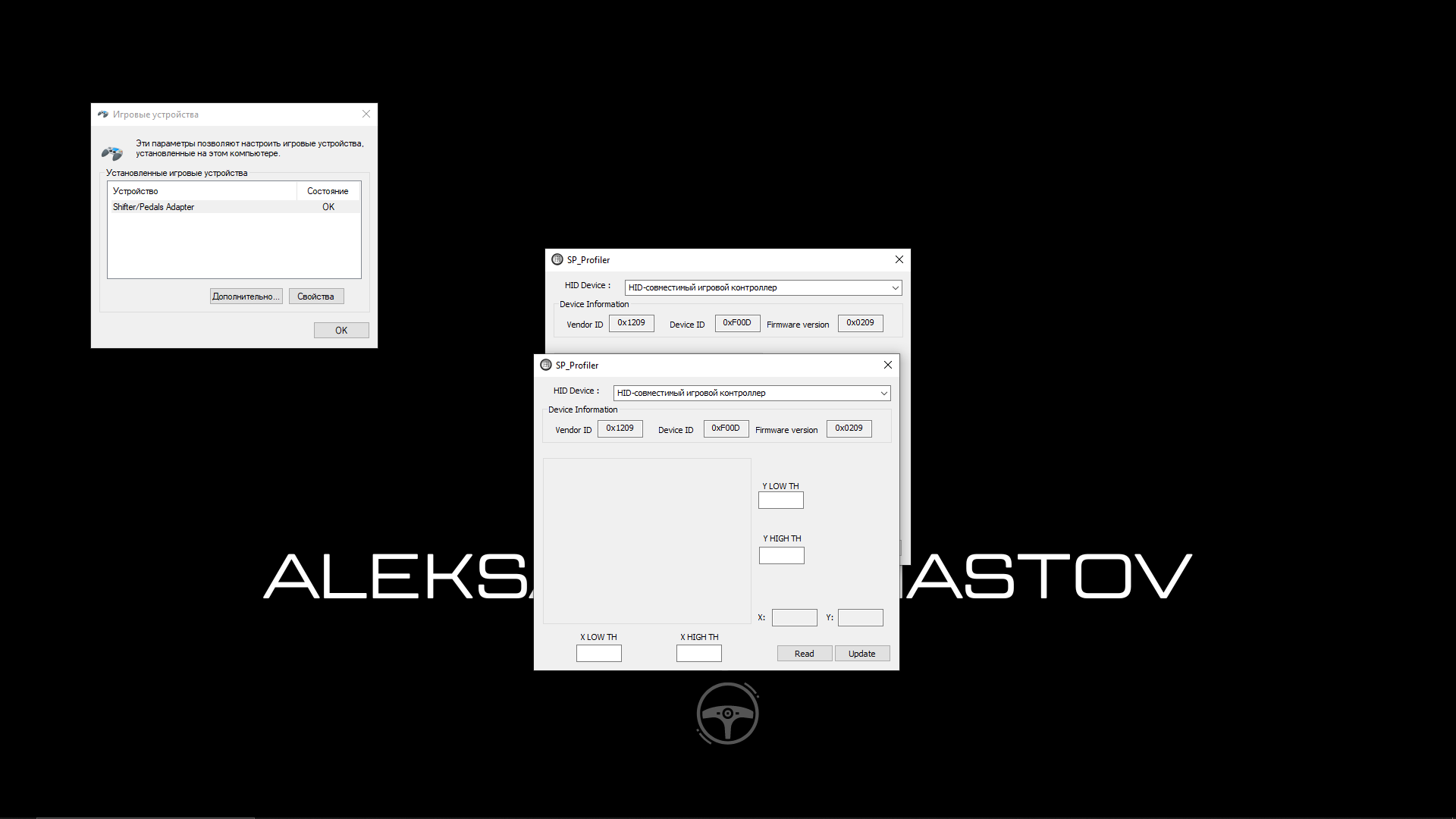Click the SP_Profiler icon in front window title
Screen dimensions: 1456x819
tap(546, 365)
